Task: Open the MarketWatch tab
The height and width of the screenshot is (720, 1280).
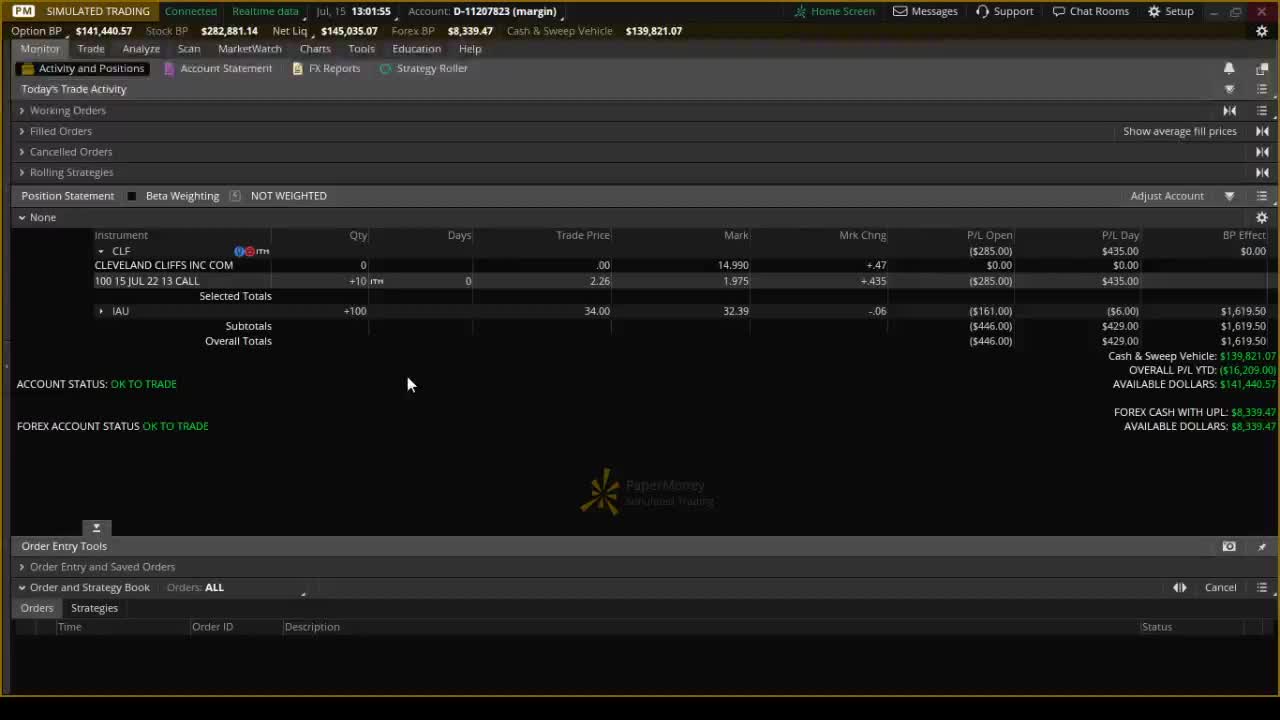Action: click(250, 49)
